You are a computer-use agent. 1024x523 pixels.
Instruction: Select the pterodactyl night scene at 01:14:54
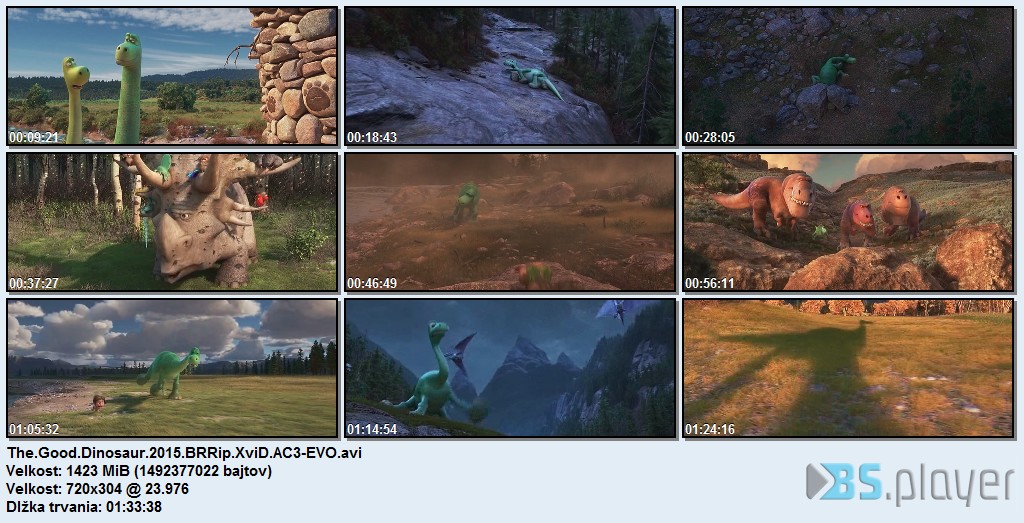pyautogui.click(x=510, y=368)
